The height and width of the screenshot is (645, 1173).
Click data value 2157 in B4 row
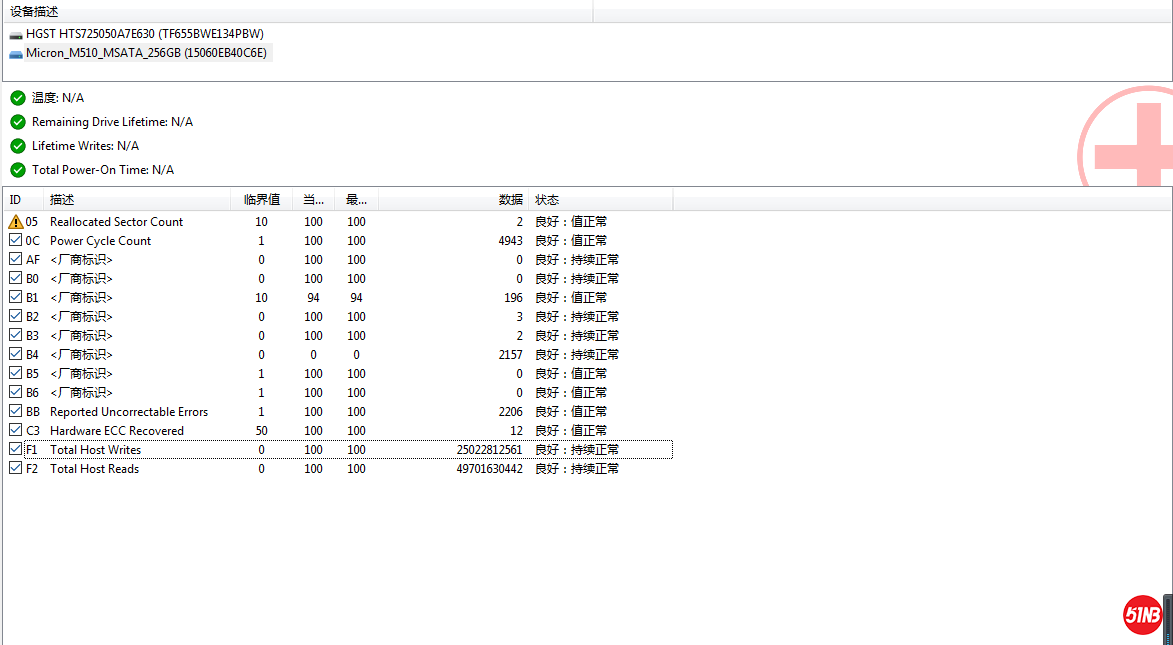511,355
